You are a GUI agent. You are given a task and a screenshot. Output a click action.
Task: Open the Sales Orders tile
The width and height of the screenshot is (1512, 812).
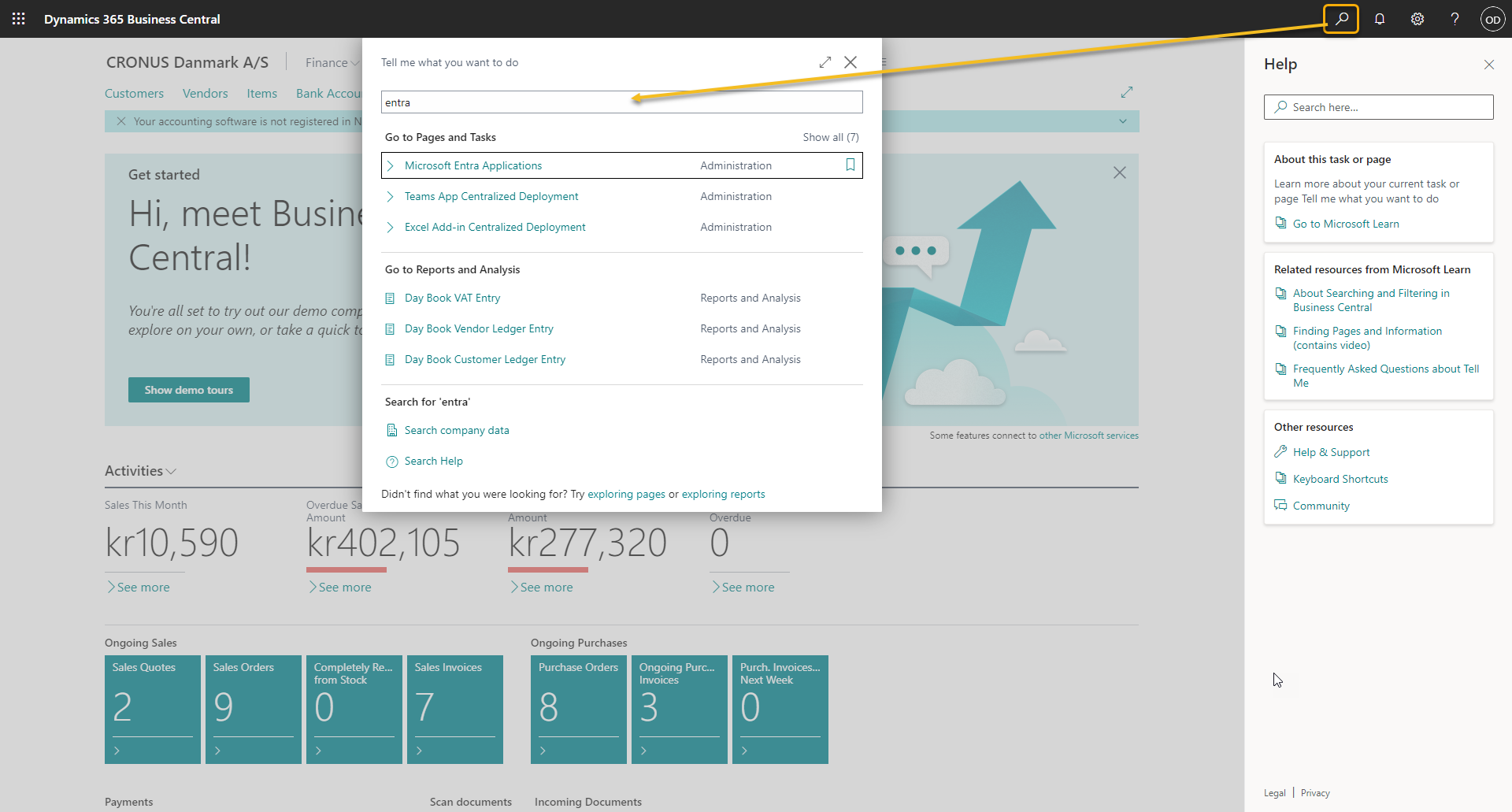(254, 710)
